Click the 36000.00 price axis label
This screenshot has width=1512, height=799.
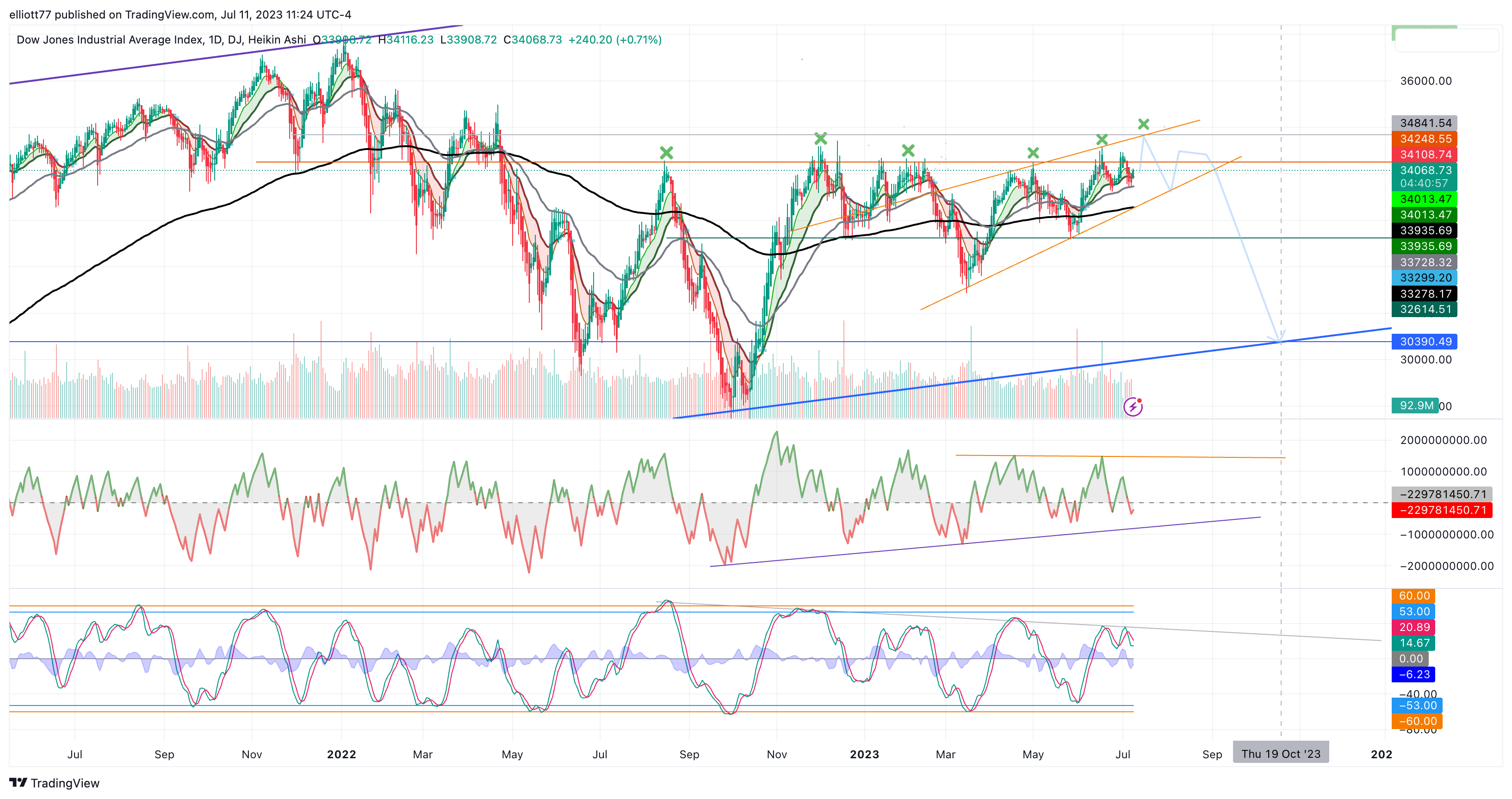(1426, 81)
